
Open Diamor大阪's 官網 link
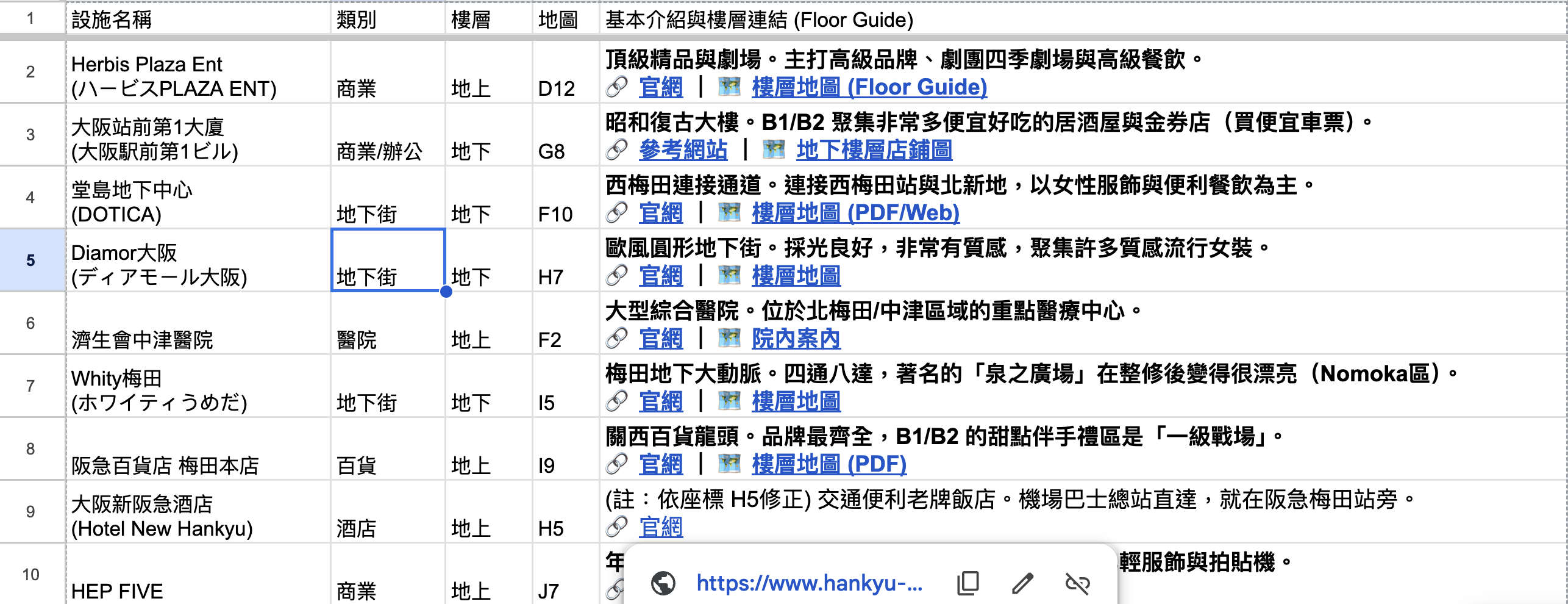(661, 275)
